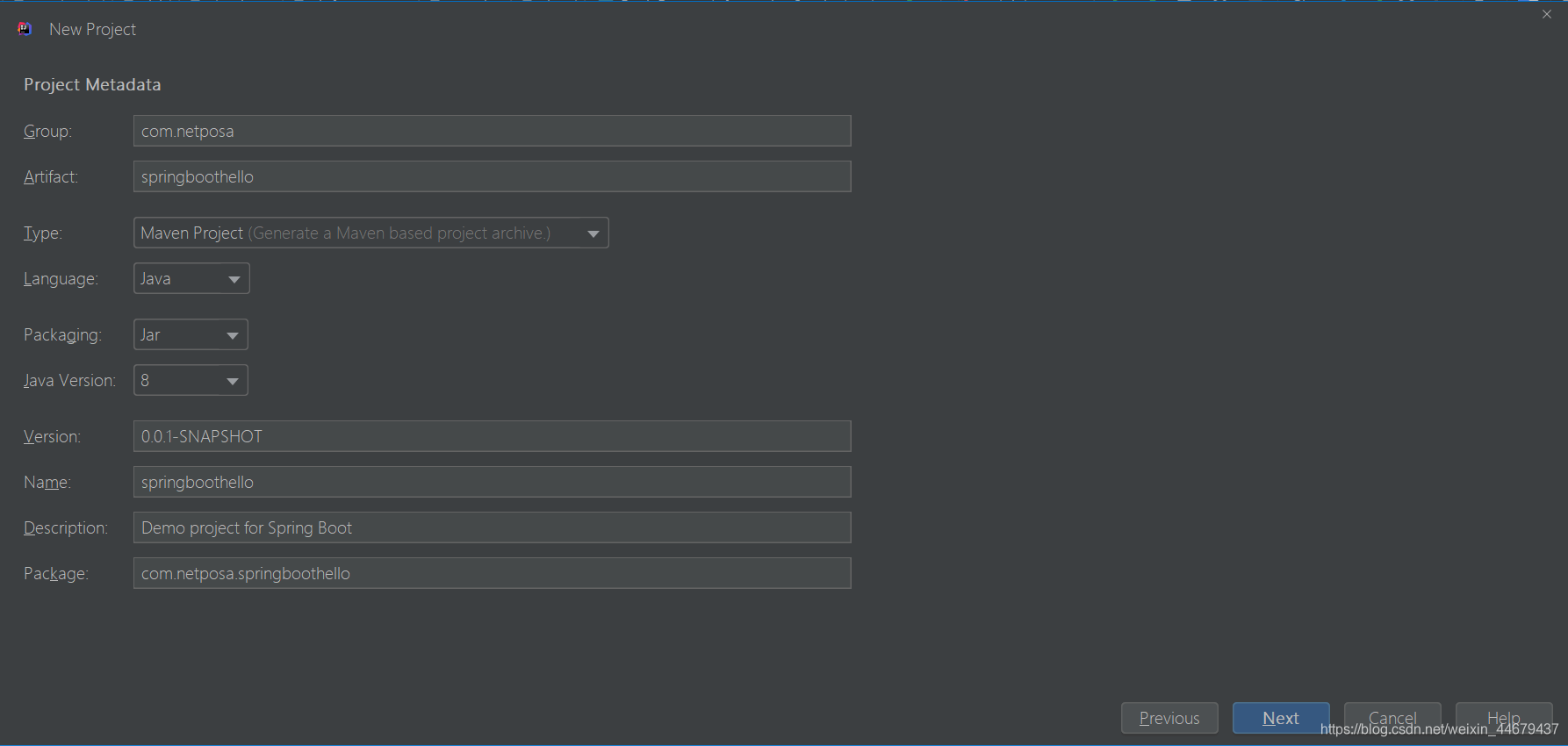
Task: Click the Version label
Action: coord(52,436)
